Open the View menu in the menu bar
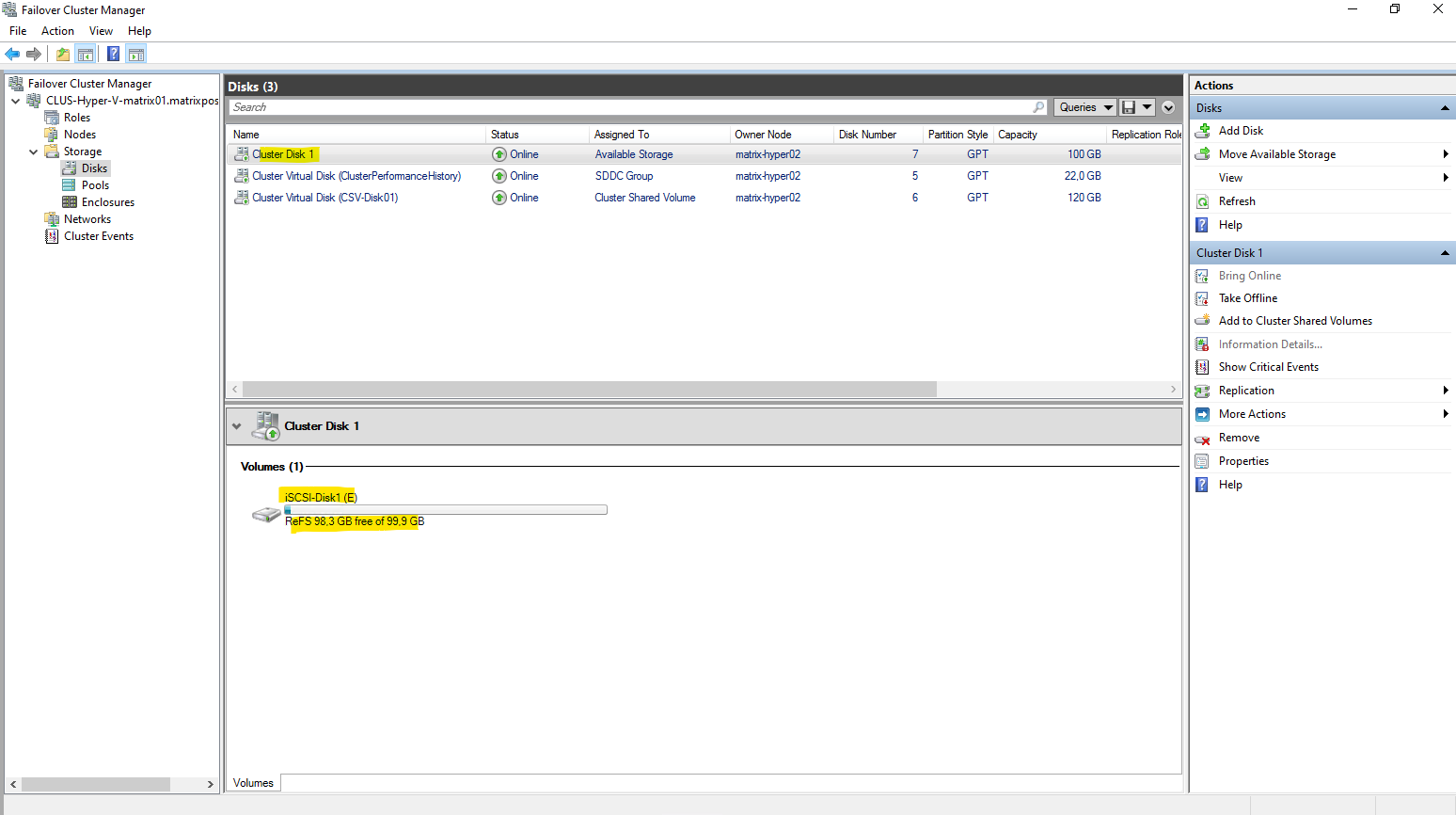 tap(101, 31)
